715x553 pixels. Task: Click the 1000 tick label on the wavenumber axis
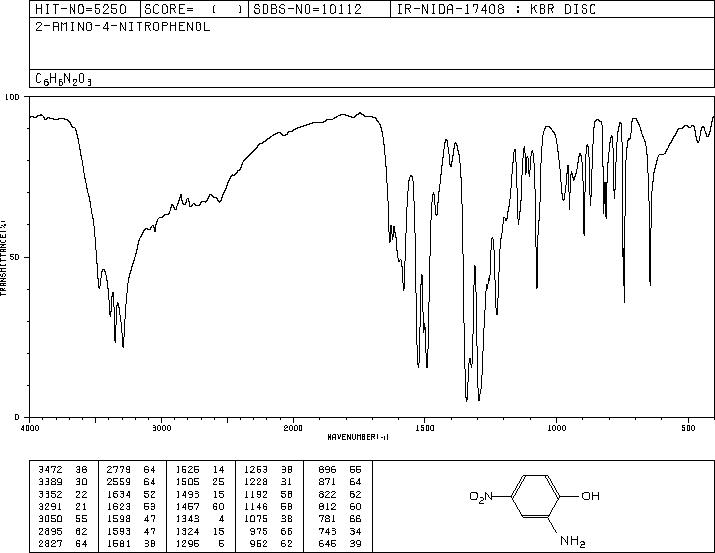556,428
